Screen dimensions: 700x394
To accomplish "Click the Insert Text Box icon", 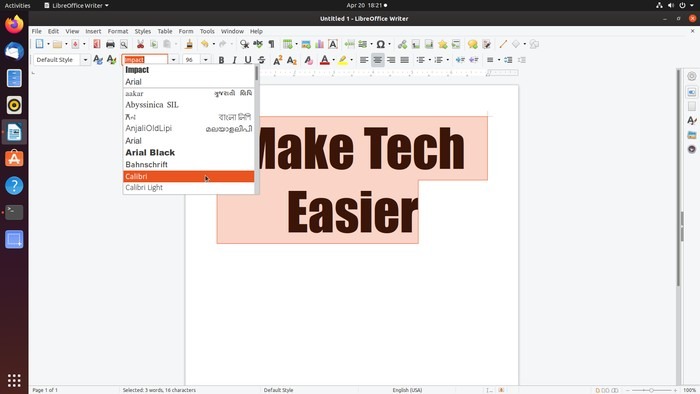I will point(333,44).
